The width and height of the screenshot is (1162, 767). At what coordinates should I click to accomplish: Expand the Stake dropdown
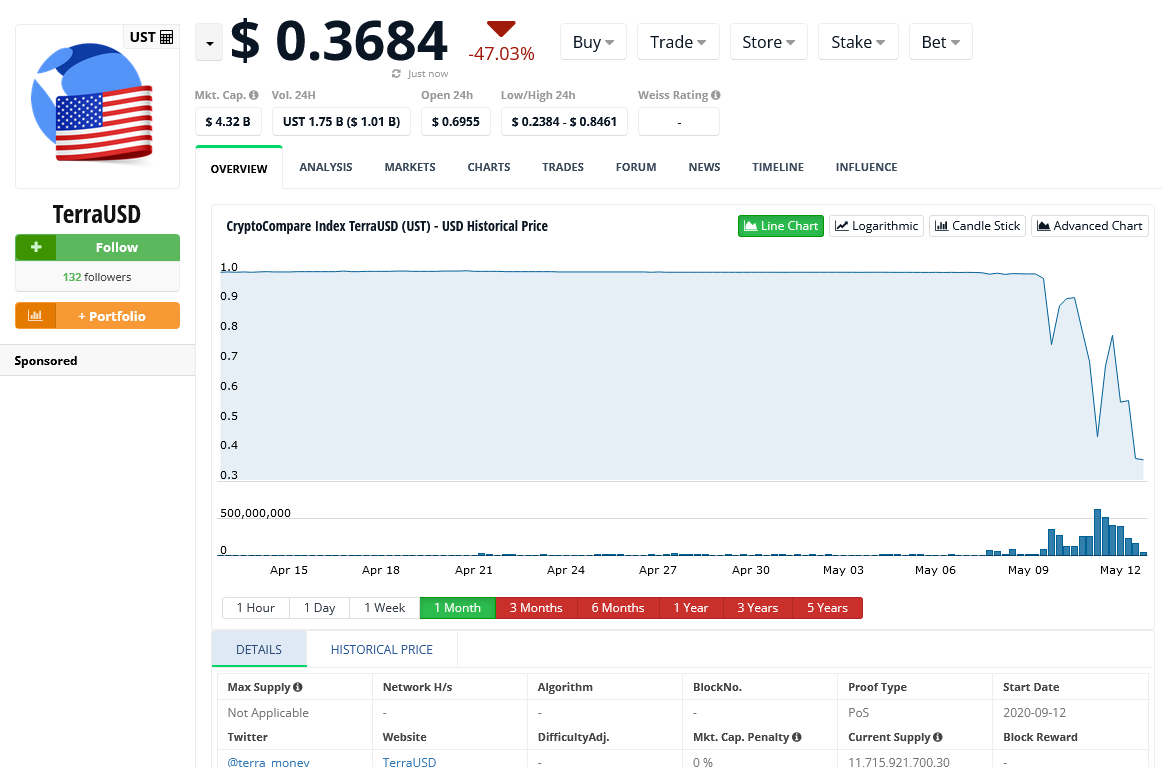click(x=858, y=42)
